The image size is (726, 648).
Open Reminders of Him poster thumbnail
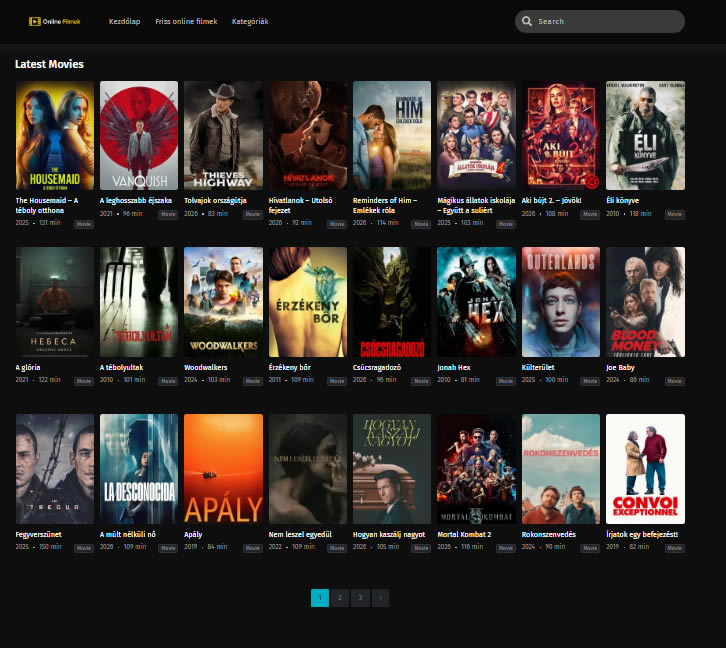[392, 136]
